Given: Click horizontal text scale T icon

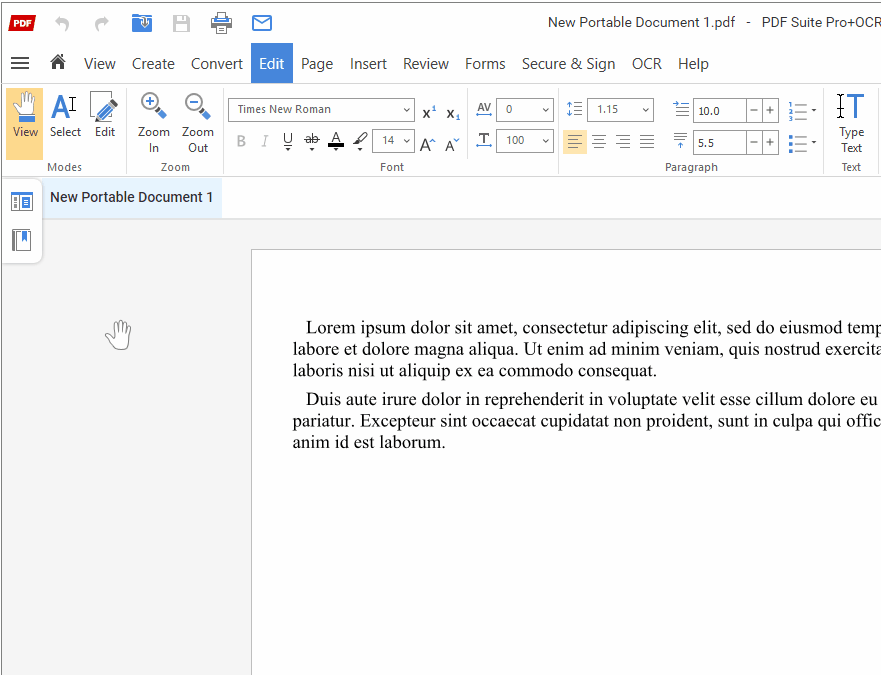Looking at the screenshot, I should pyautogui.click(x=484, y=140).
